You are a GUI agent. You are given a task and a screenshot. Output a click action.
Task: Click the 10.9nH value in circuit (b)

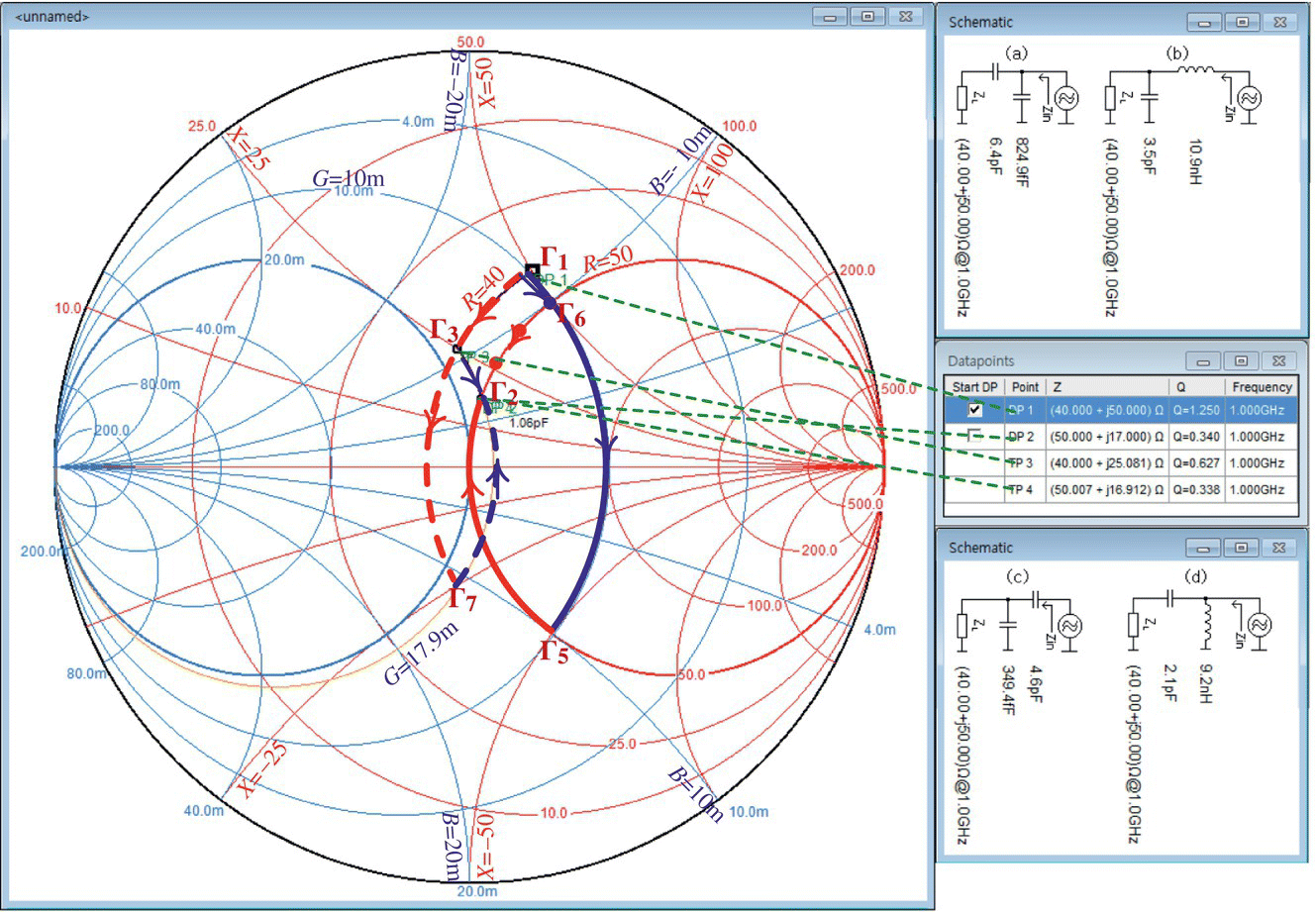coord(1195,161)
